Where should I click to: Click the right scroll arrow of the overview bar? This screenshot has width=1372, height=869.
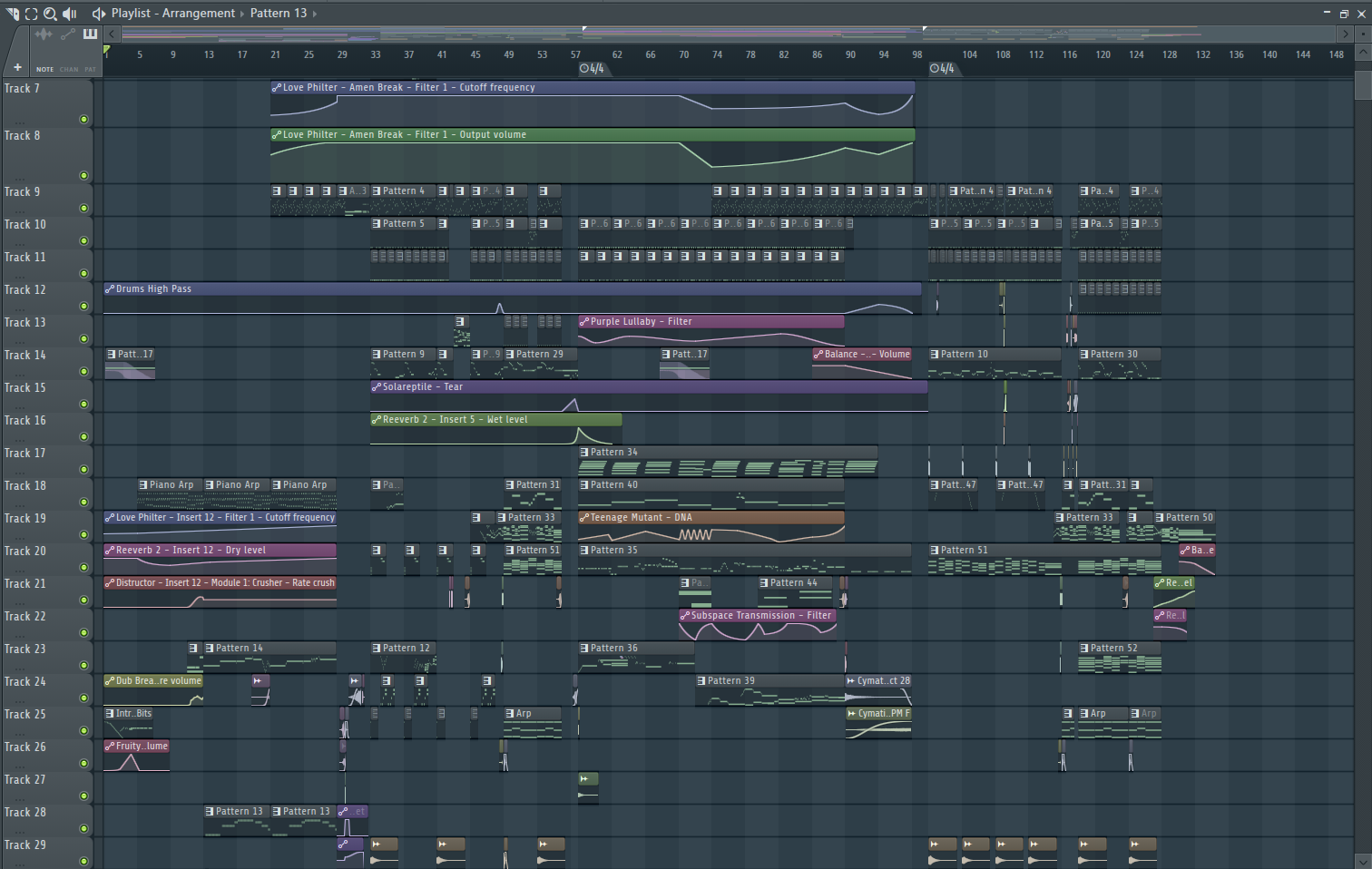tap(1345, 34)
